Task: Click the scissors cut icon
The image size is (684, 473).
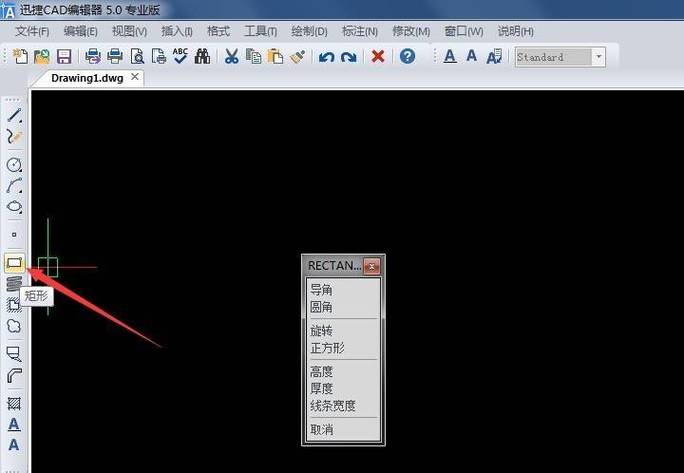Action: coord(232,57)
